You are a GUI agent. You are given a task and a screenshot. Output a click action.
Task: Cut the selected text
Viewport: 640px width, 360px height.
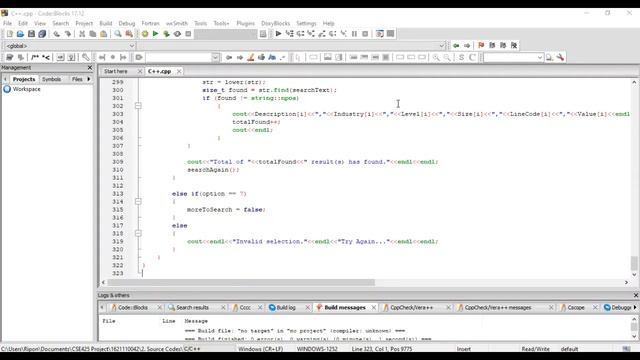(x=82, y=34)
